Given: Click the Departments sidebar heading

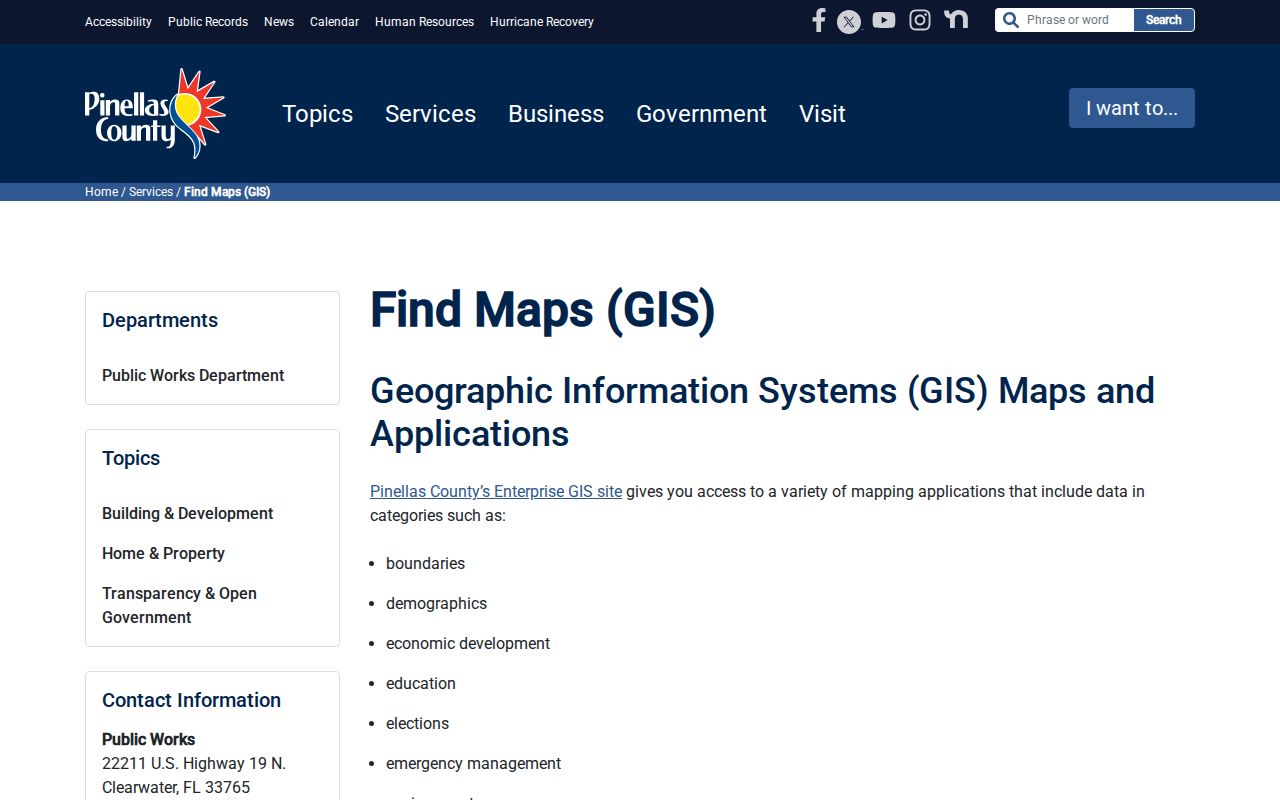Looking at the screenshot, I should tap(160, 320).
